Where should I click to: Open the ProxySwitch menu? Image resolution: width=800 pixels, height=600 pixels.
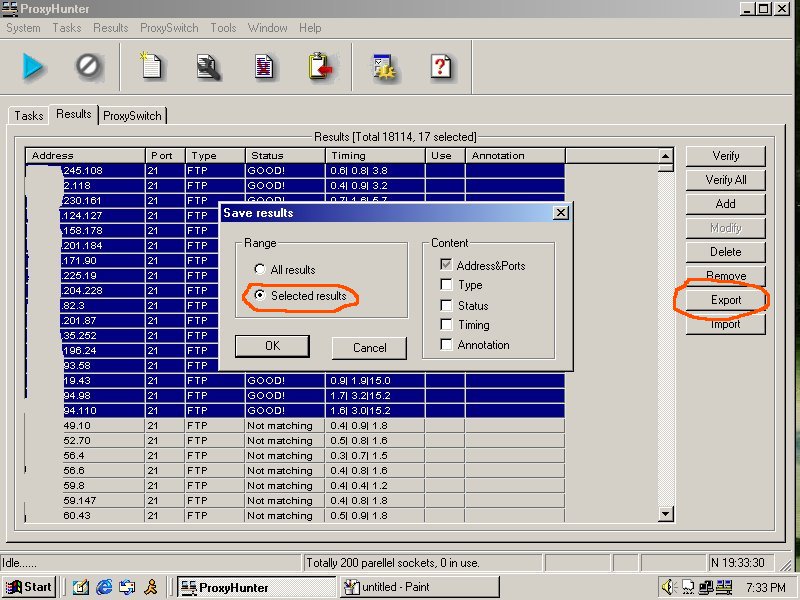(x=169, y=28)
